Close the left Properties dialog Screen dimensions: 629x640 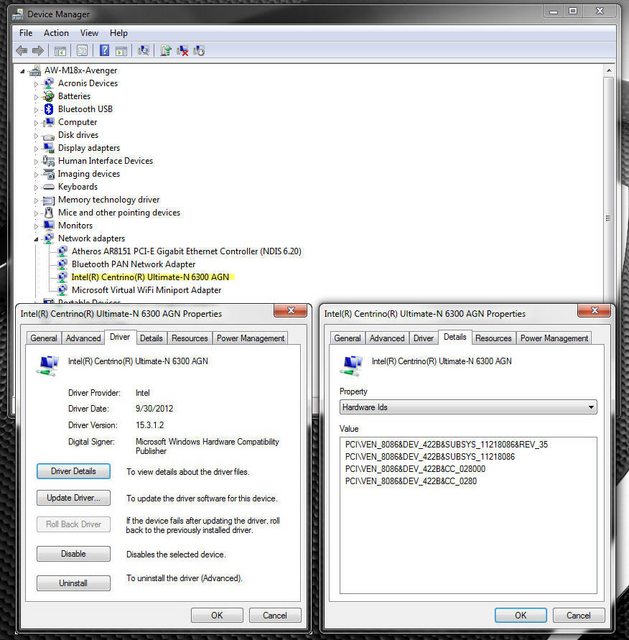coord(291,311)
